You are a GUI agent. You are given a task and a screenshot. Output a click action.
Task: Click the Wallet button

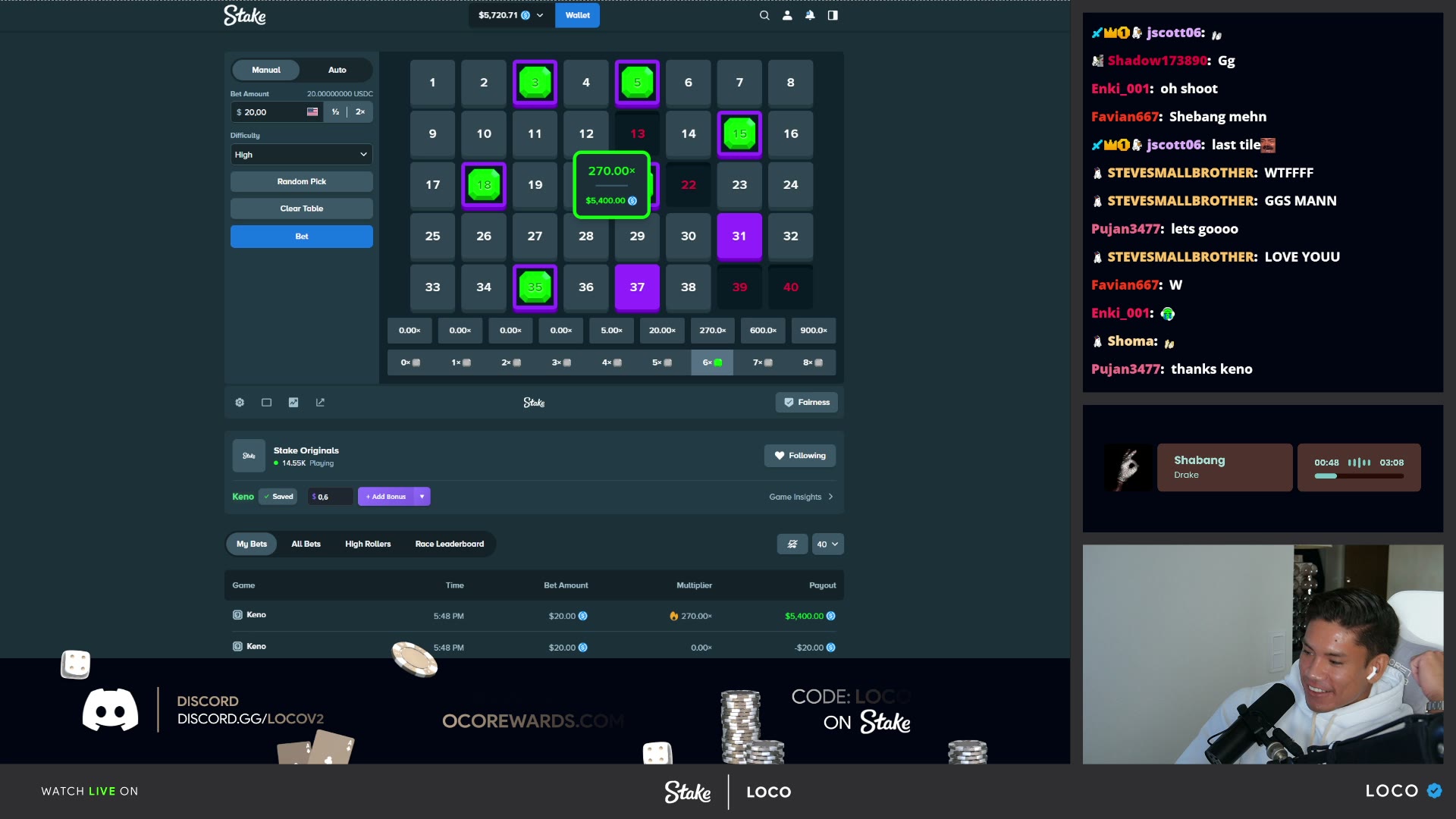click(x=578, y=15)
